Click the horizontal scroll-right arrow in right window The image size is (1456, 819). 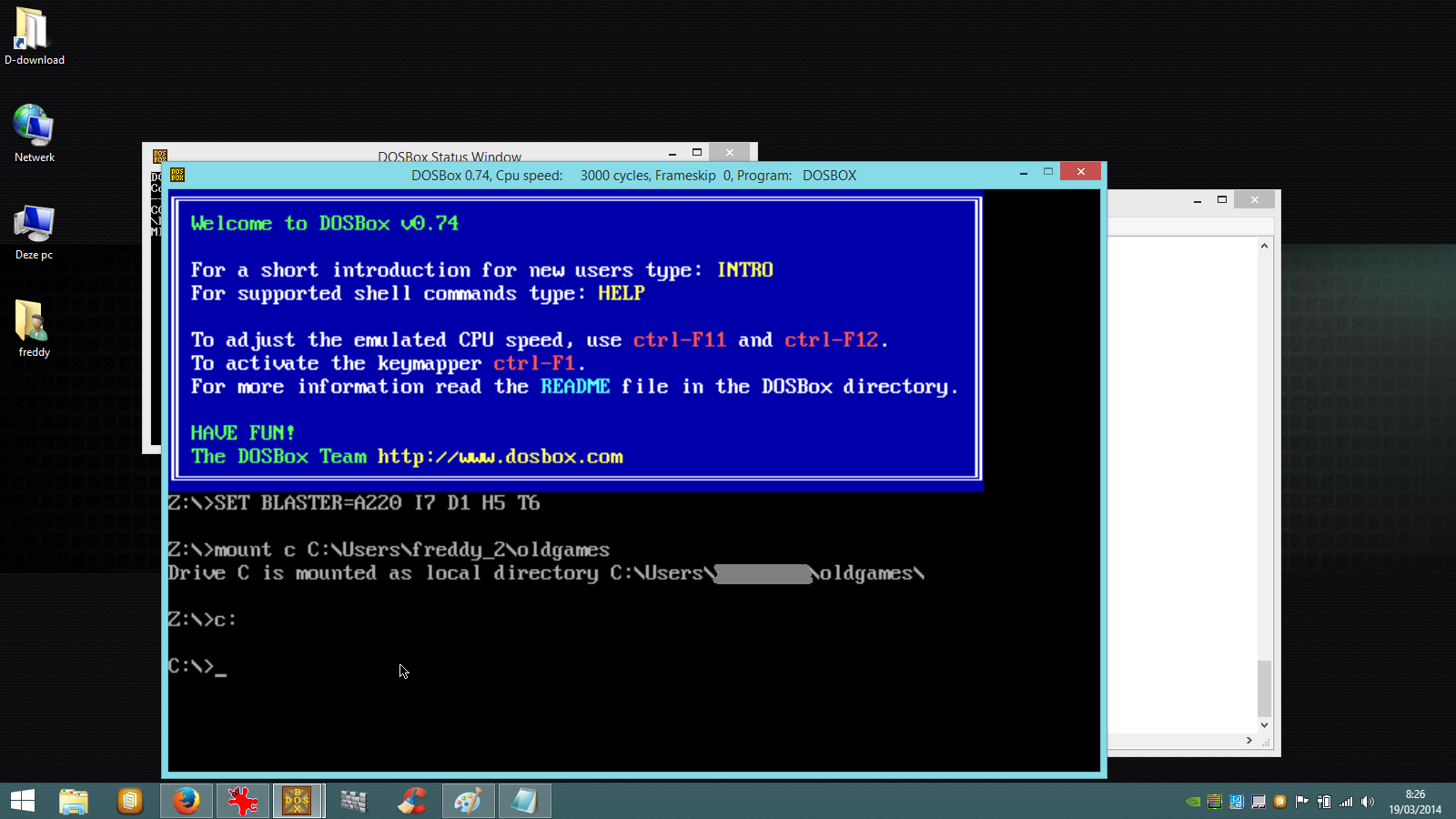tap(1249, 741)
